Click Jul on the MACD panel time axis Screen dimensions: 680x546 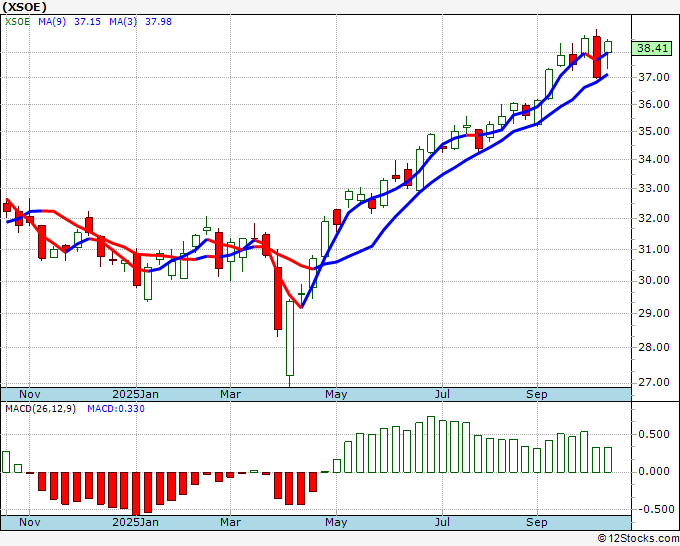pyautogui.click(x=442, y=522)
